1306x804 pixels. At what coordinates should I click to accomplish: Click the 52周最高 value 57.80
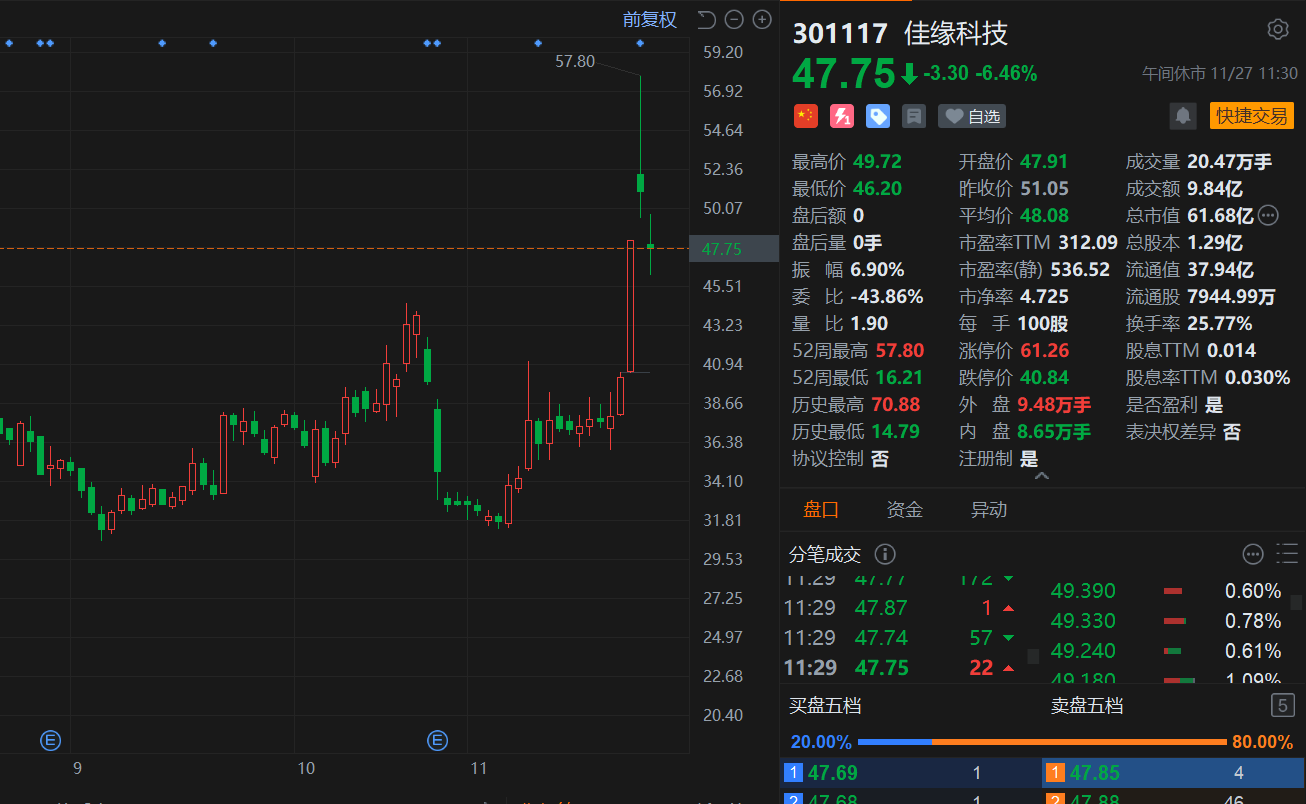point(900,351)
